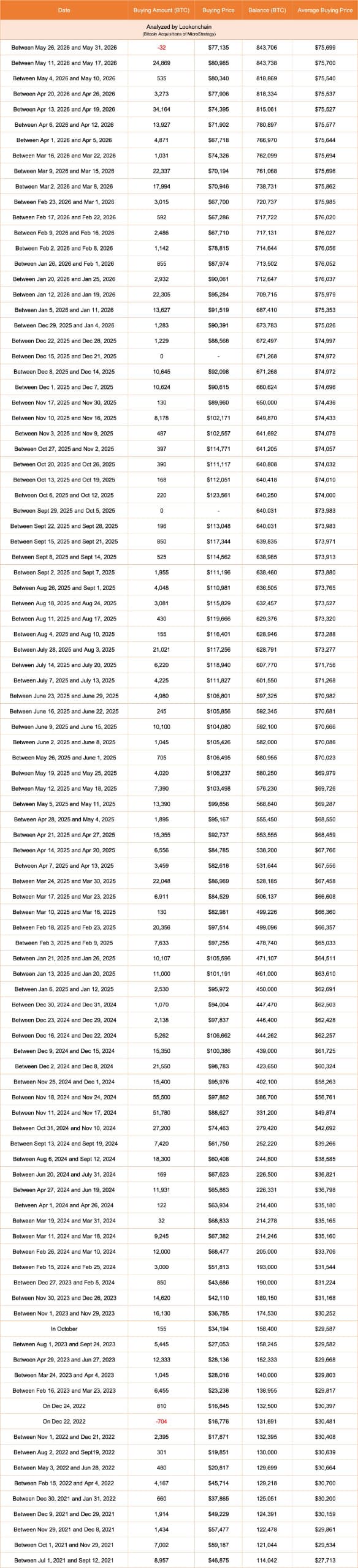Click the 'On Dec 24, 2022' row
Screen dimensions: 358x1568
[x=179, y=1406]
